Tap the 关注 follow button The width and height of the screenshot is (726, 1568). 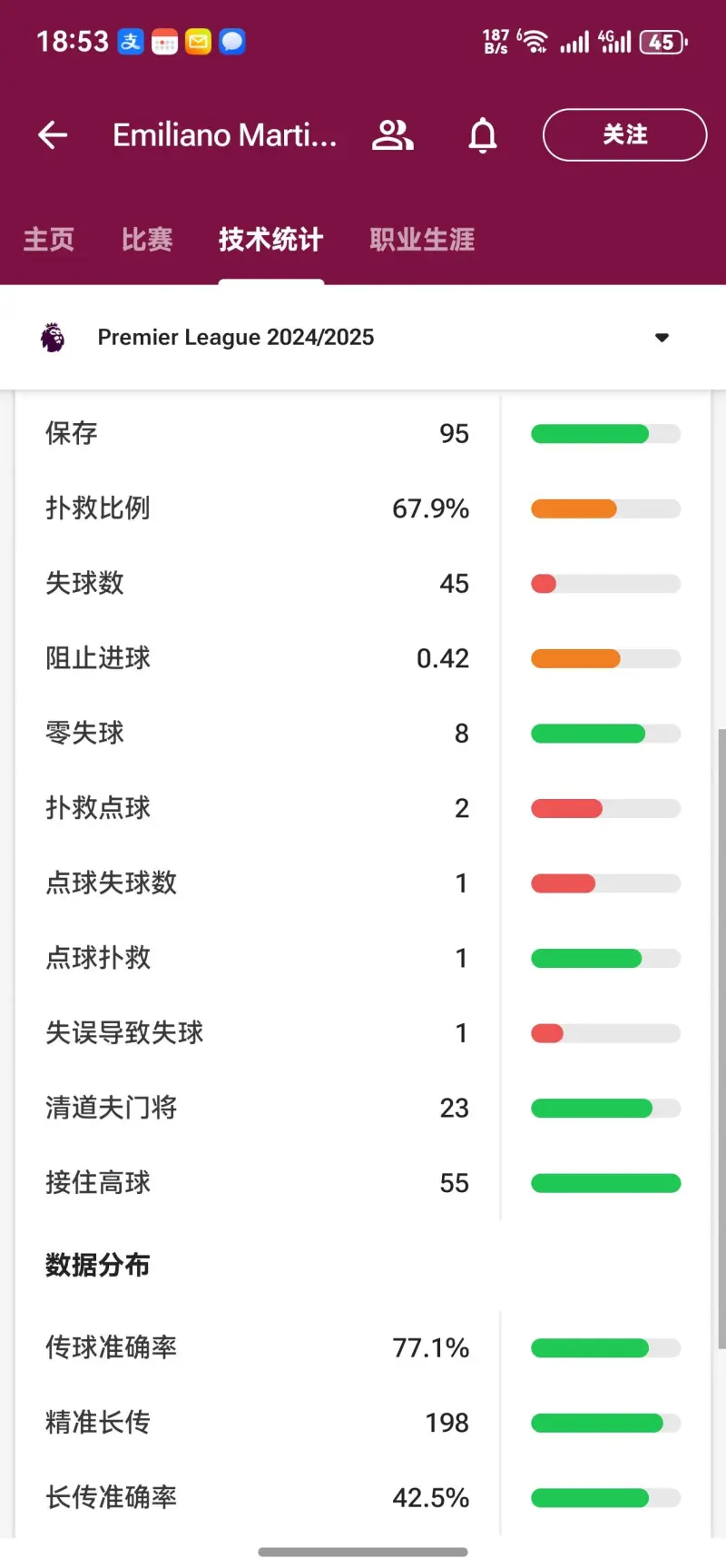pos(624,135)
